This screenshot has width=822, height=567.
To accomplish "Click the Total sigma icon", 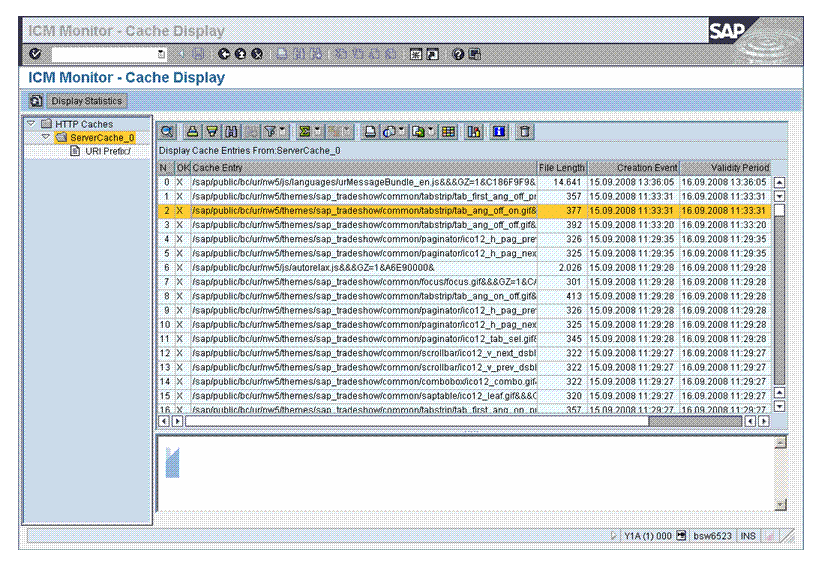I will coord(304,132).
